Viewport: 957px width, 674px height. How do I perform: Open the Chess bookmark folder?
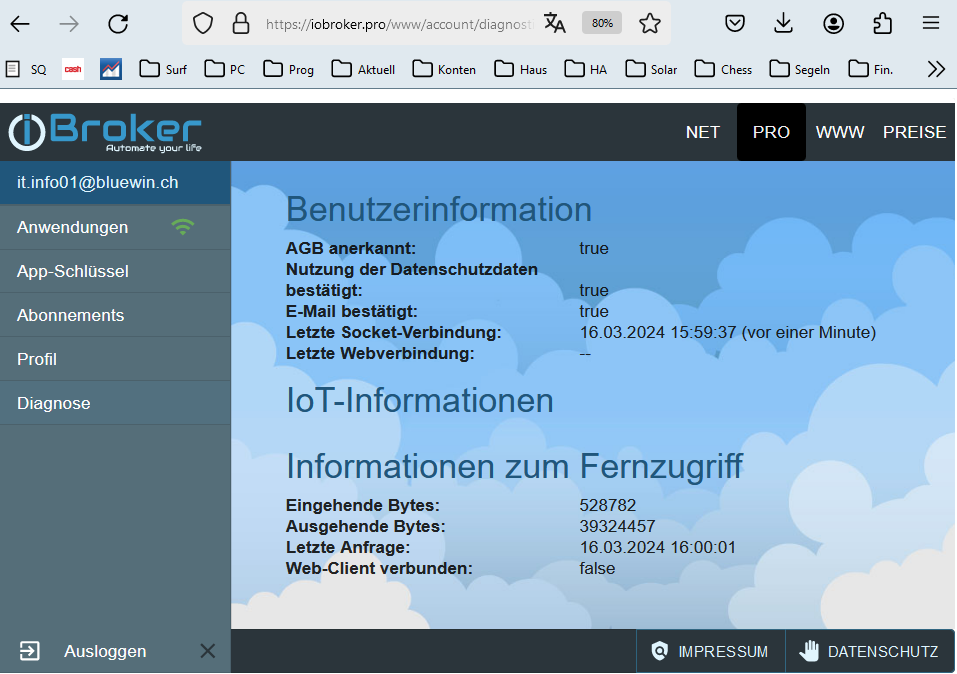click(723, 69)
